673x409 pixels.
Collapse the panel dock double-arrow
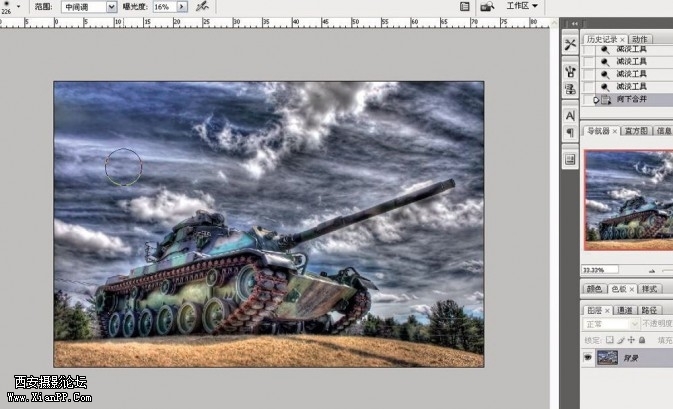click(x=575, y=24)
